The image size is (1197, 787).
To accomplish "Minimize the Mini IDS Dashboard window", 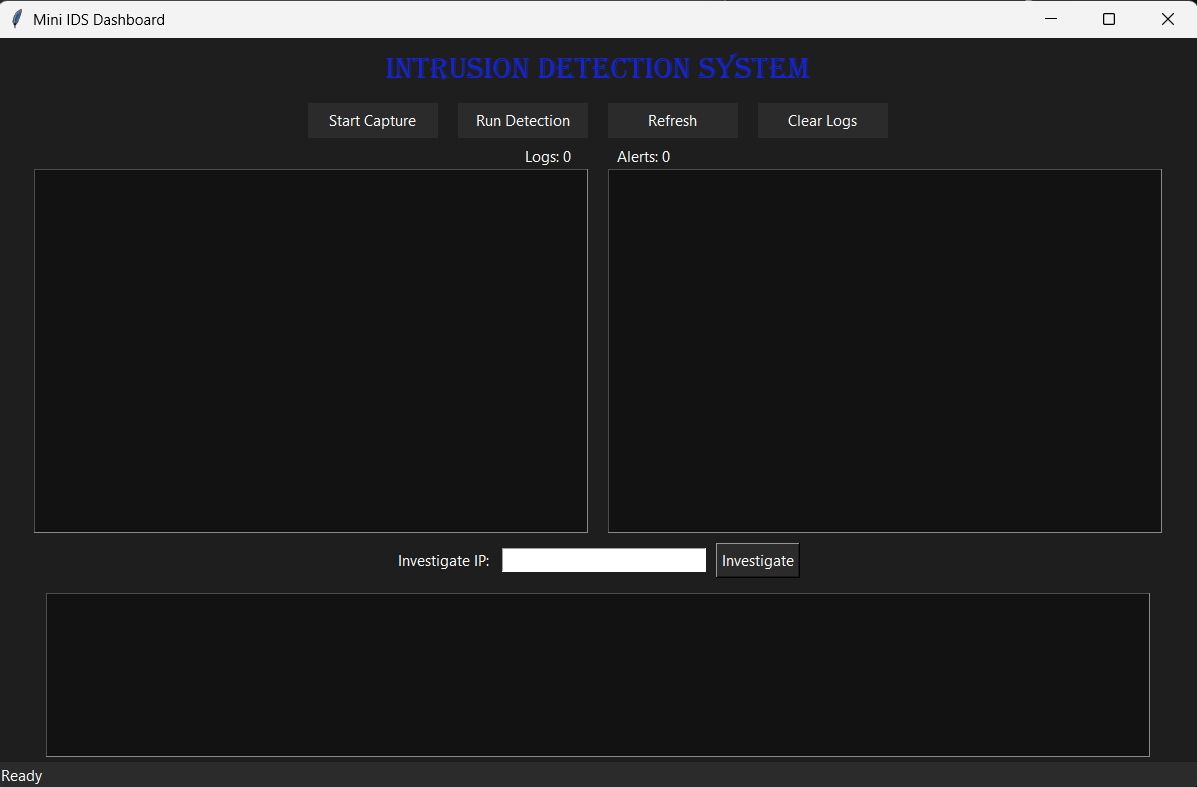I will [1051, 19].
